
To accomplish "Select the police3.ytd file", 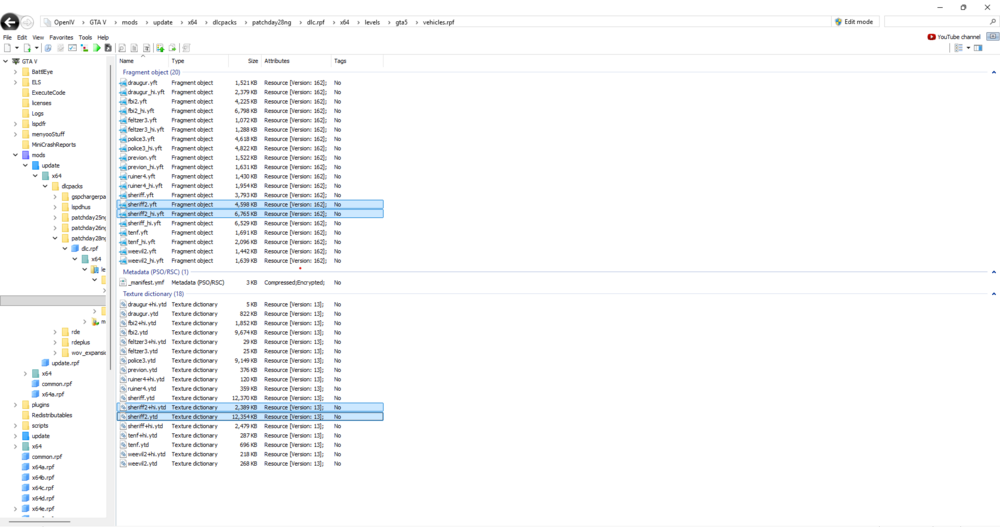I will 250,360.
